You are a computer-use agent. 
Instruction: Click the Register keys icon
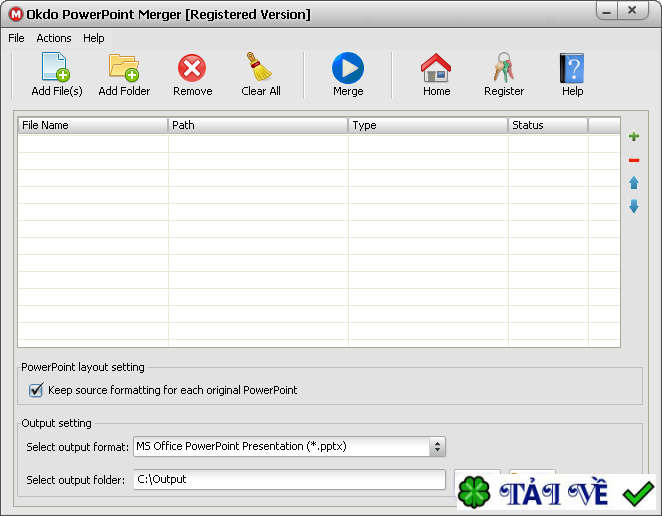click(504, 67)
